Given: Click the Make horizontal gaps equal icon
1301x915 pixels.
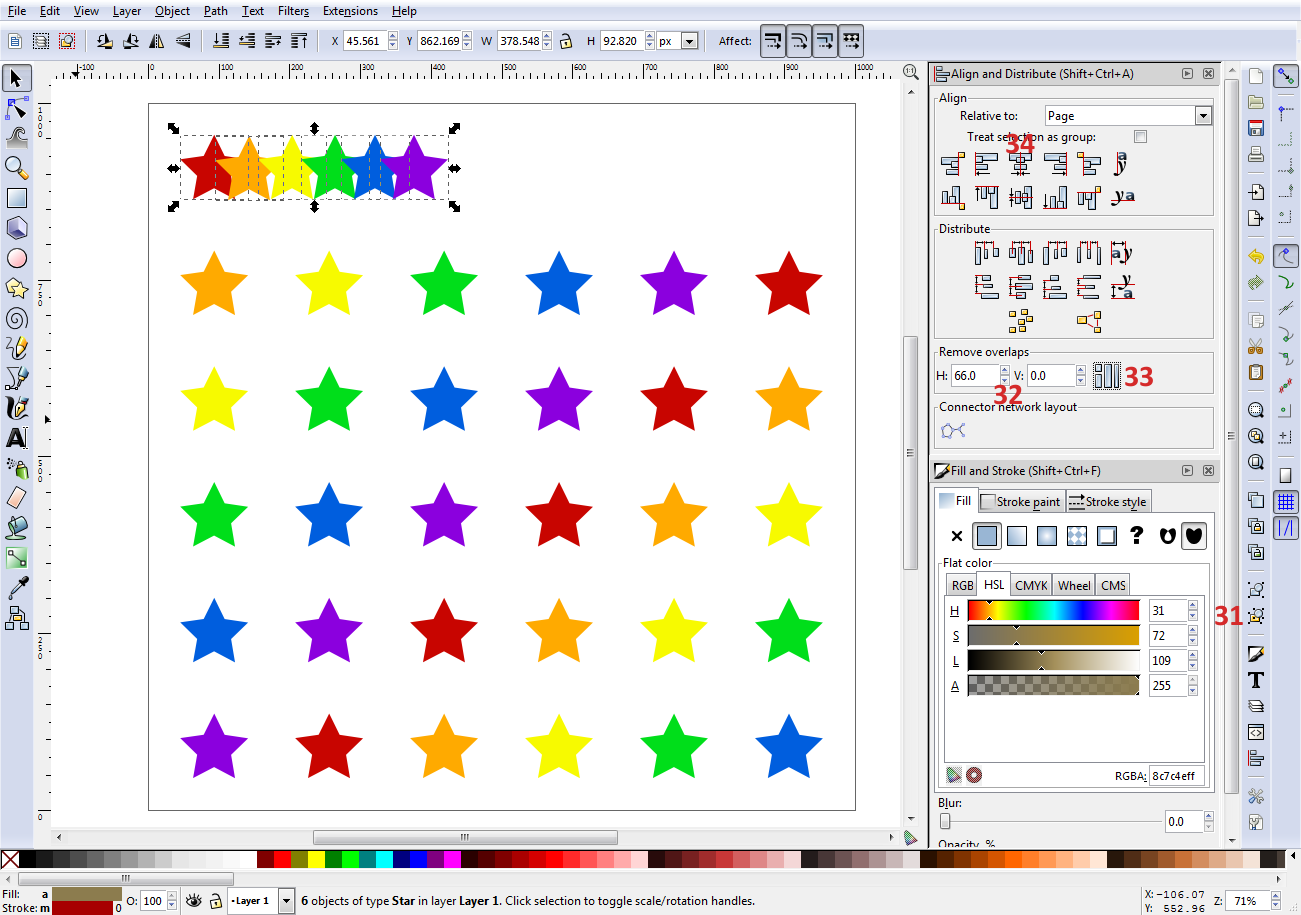Looking at the screenshot, I should tap(1088, 252).
